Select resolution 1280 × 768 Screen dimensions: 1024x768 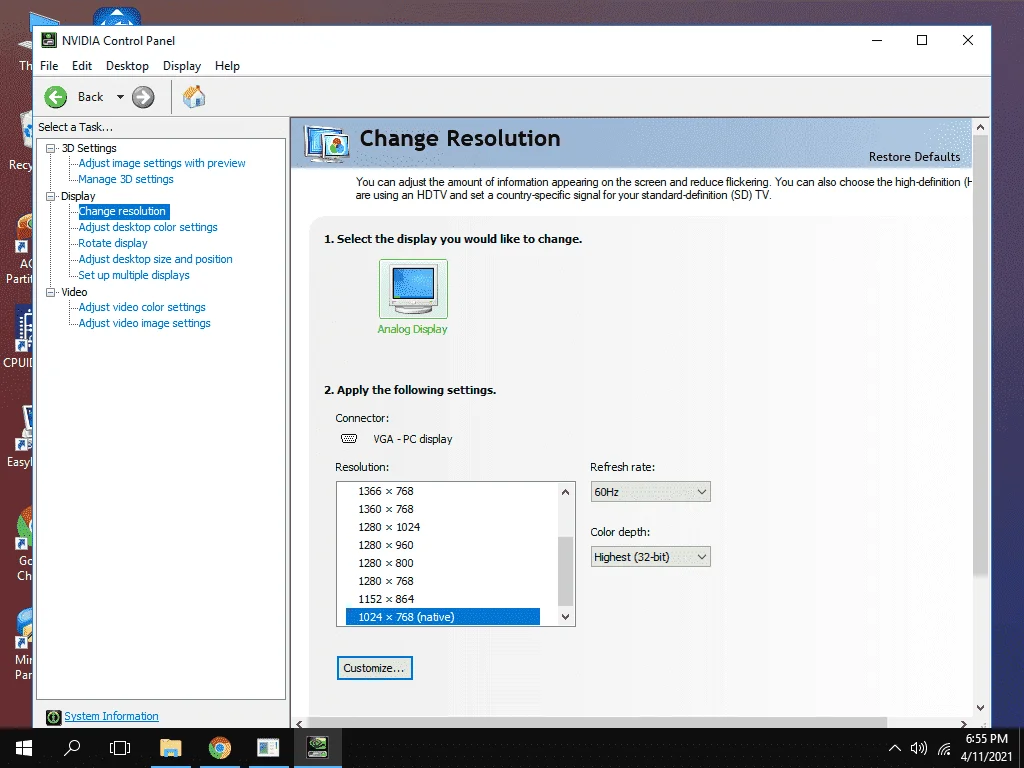tap(386, 581)
